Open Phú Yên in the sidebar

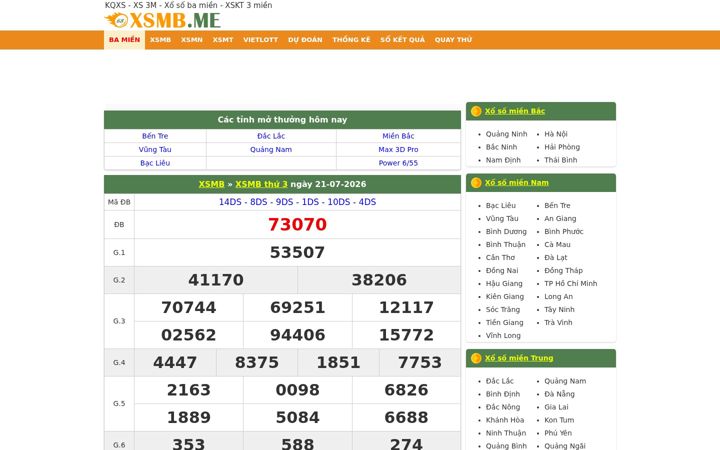558,433
